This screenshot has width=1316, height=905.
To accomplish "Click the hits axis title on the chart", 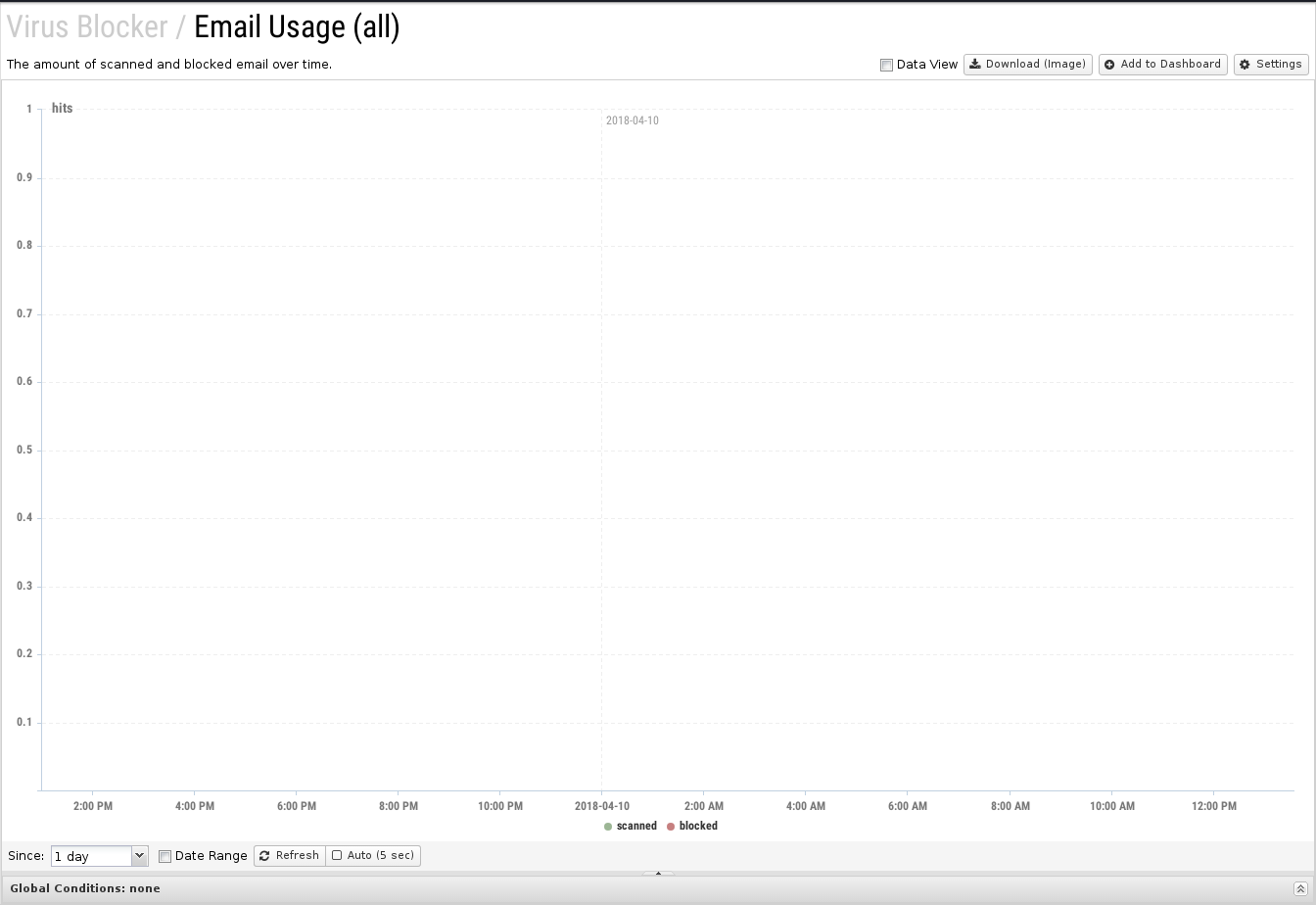I will [62, 109].
